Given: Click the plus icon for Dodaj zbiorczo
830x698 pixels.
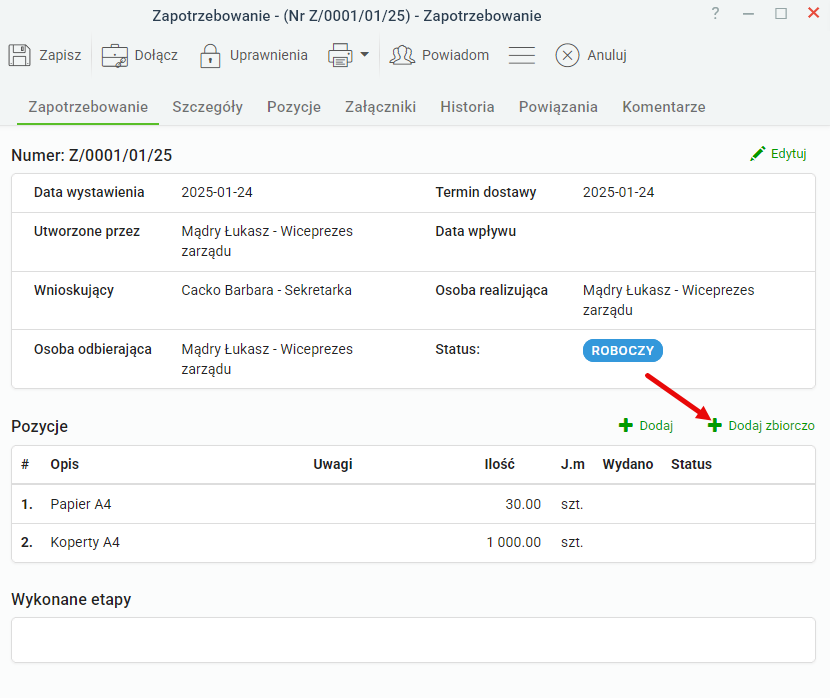Looking at the screenshot, I should click(715, 425).
